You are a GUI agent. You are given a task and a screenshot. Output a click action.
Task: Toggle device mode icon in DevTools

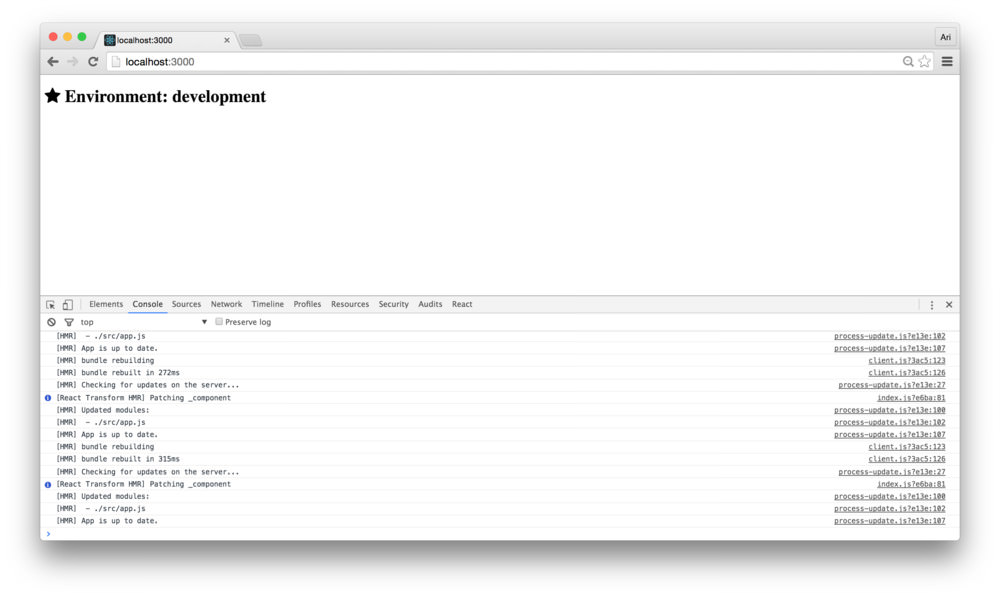pyautogui.click(x=67, y=305)
